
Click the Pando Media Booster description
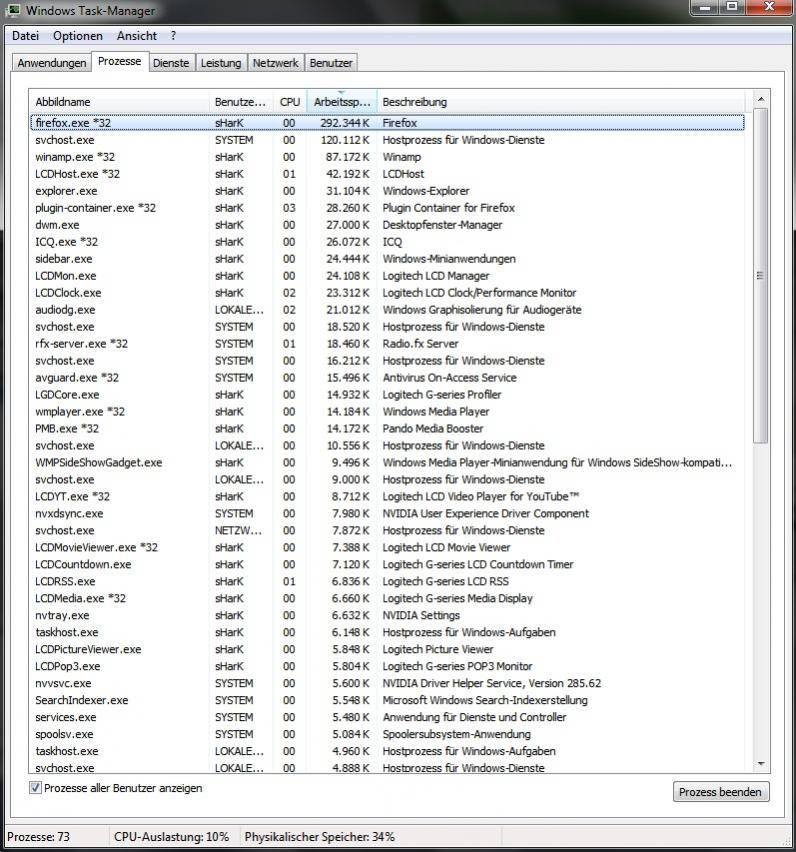click(x=433, y=429)
